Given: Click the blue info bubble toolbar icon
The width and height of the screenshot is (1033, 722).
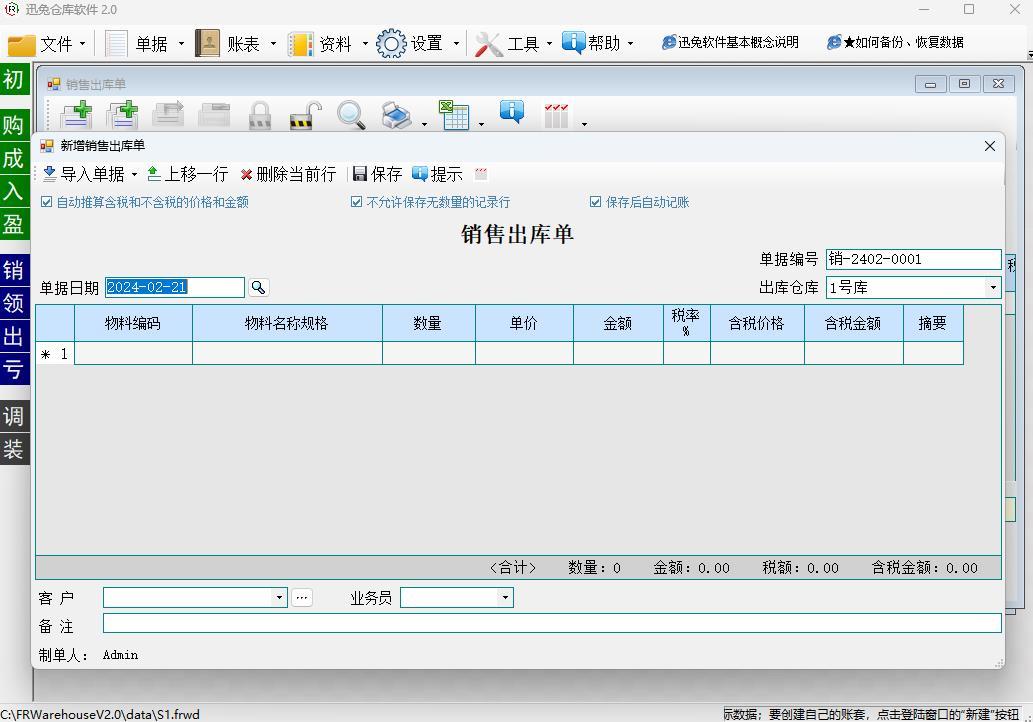Looking at the screenshot, I should (511, 112).
